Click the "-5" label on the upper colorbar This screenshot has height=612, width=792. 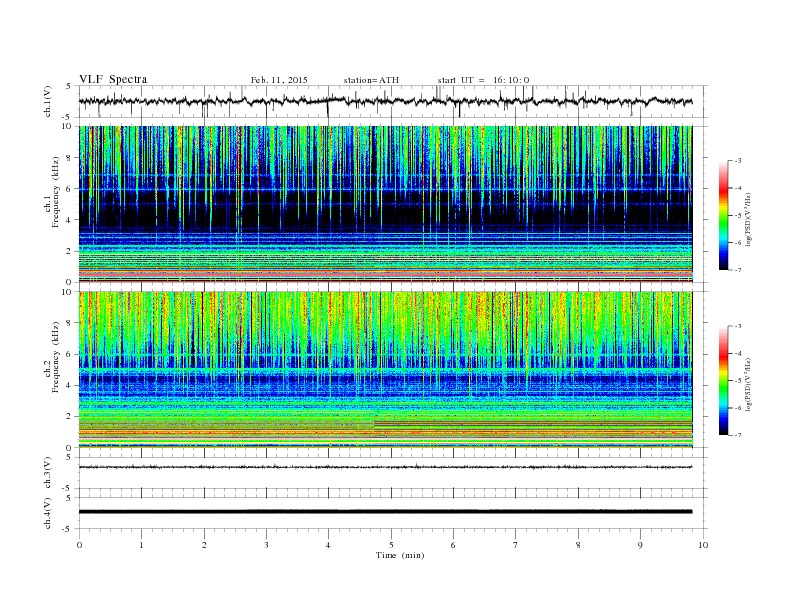738,216
